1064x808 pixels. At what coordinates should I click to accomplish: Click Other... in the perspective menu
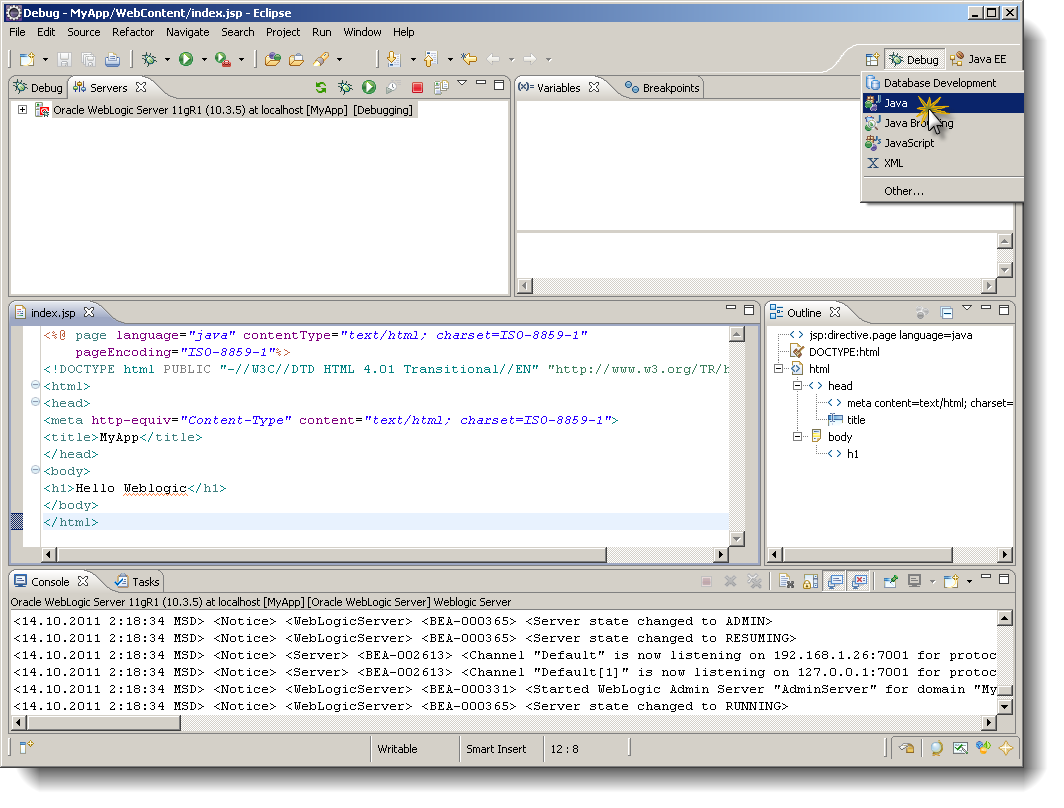pyautogui.click(x=903, y=191)
